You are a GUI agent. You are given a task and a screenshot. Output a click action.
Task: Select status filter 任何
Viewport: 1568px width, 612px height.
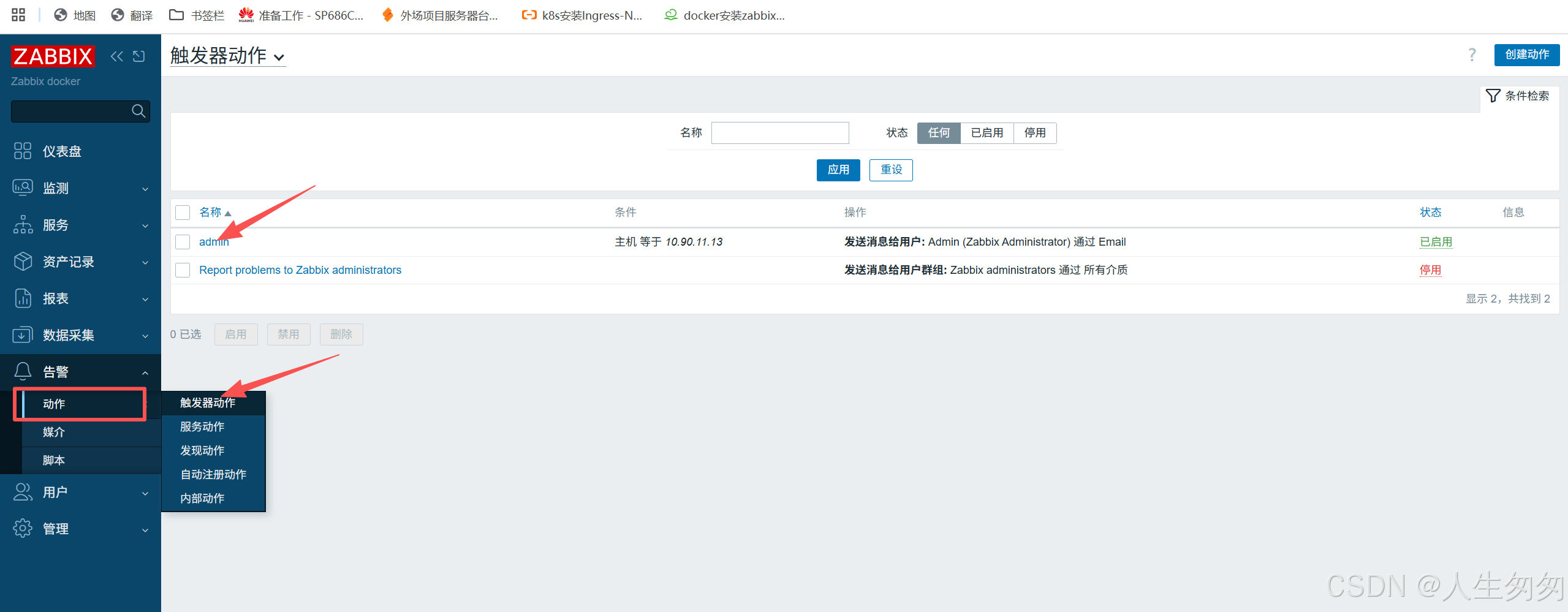point(939,133)
